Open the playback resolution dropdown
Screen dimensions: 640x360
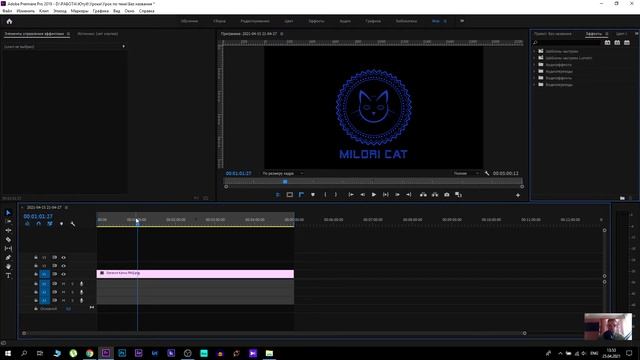[x=466, y=173]
